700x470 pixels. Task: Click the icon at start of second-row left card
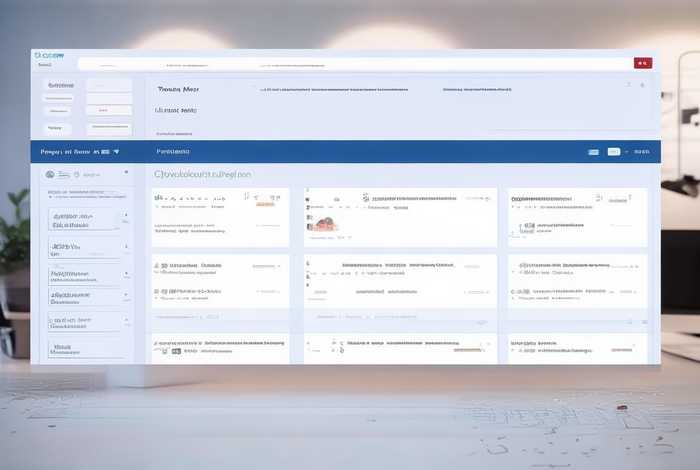tap(158, 267)
